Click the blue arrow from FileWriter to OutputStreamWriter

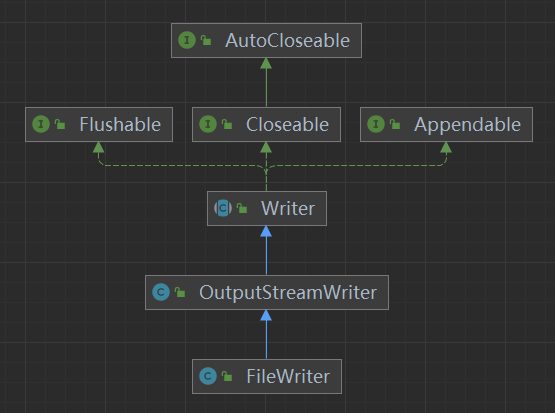click(x=266, y=334)
